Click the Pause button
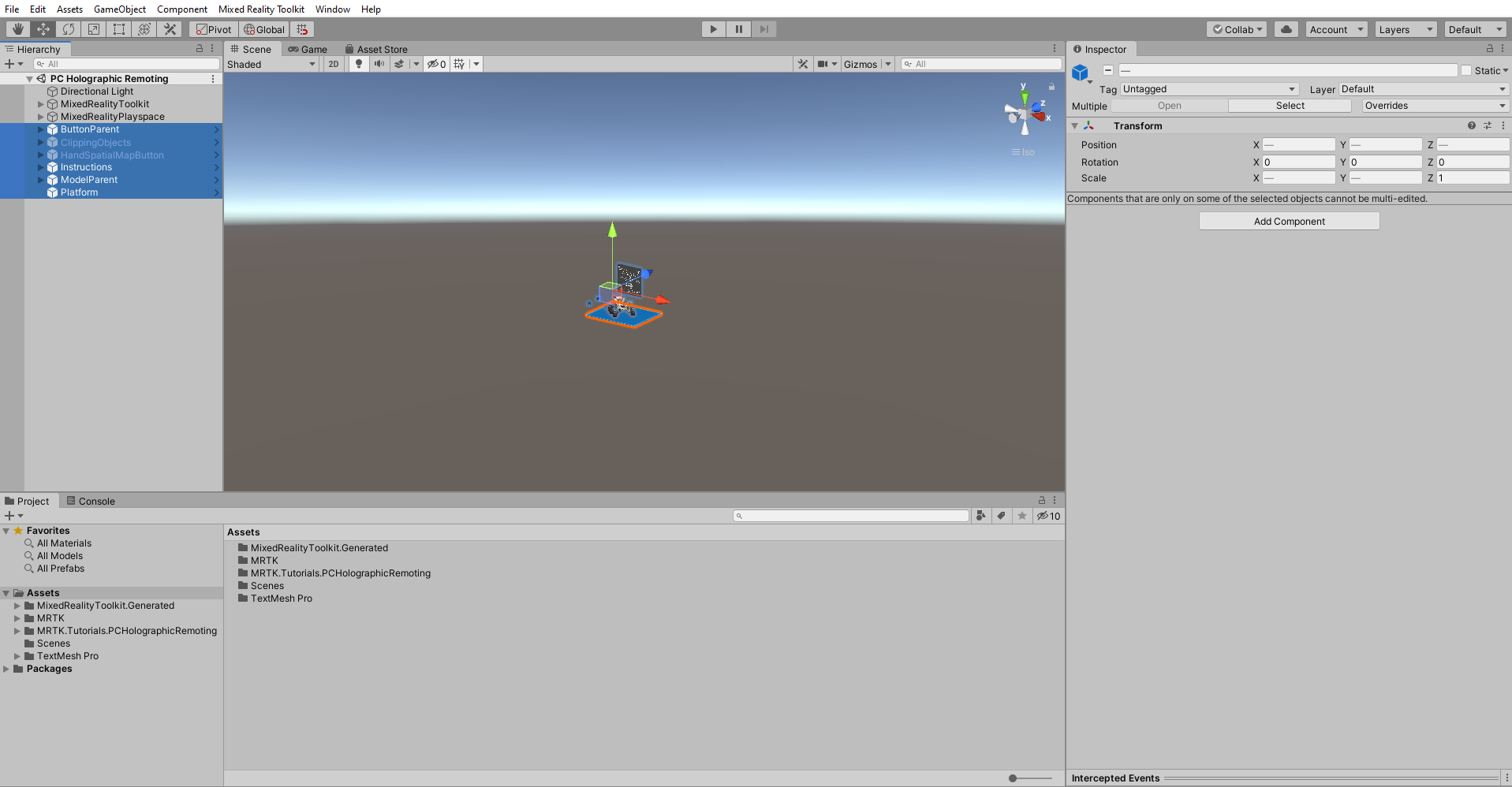1512x787 pixels. click(x=738, y=29)
